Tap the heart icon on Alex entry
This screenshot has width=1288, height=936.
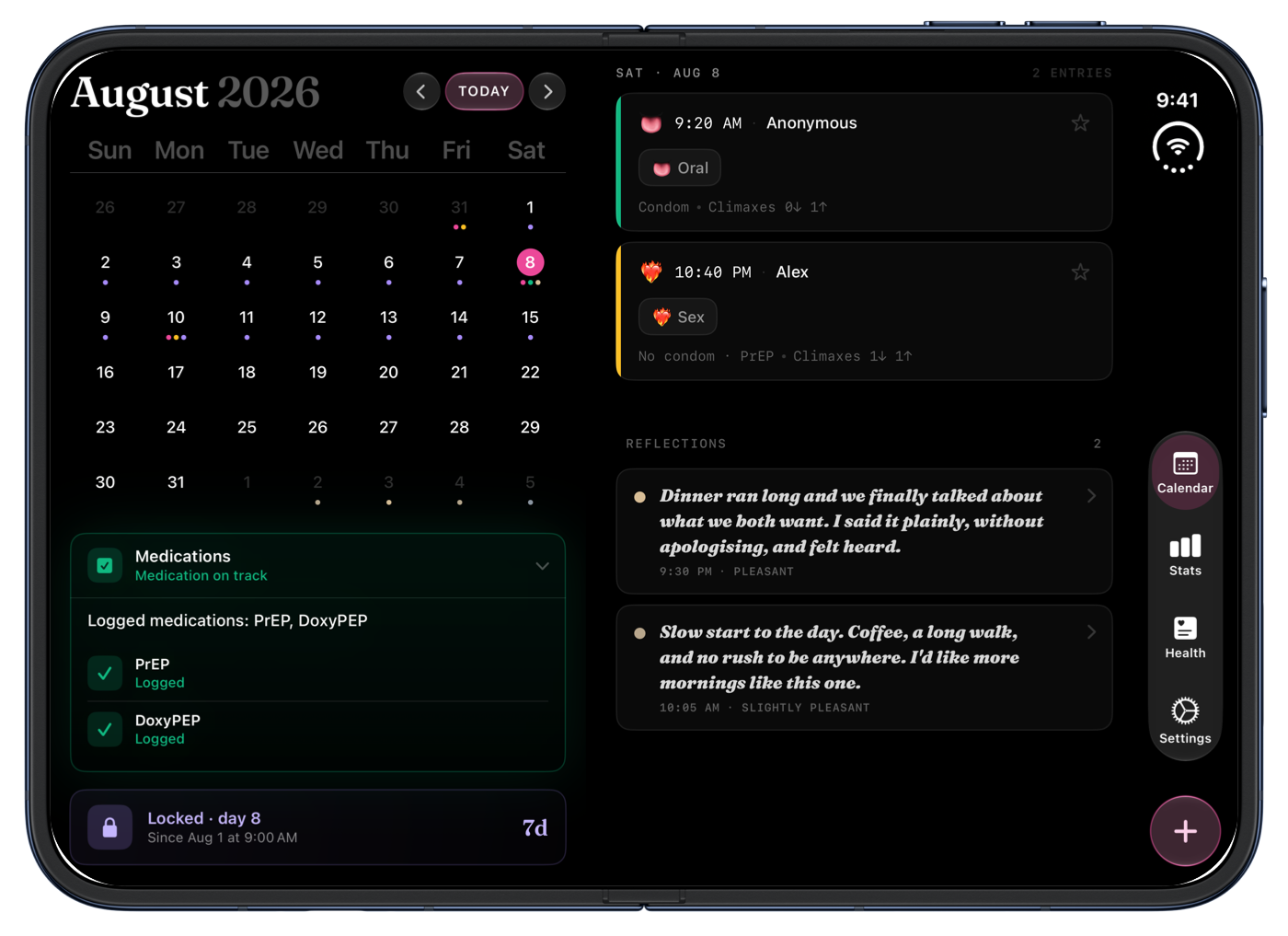[651, 272]
